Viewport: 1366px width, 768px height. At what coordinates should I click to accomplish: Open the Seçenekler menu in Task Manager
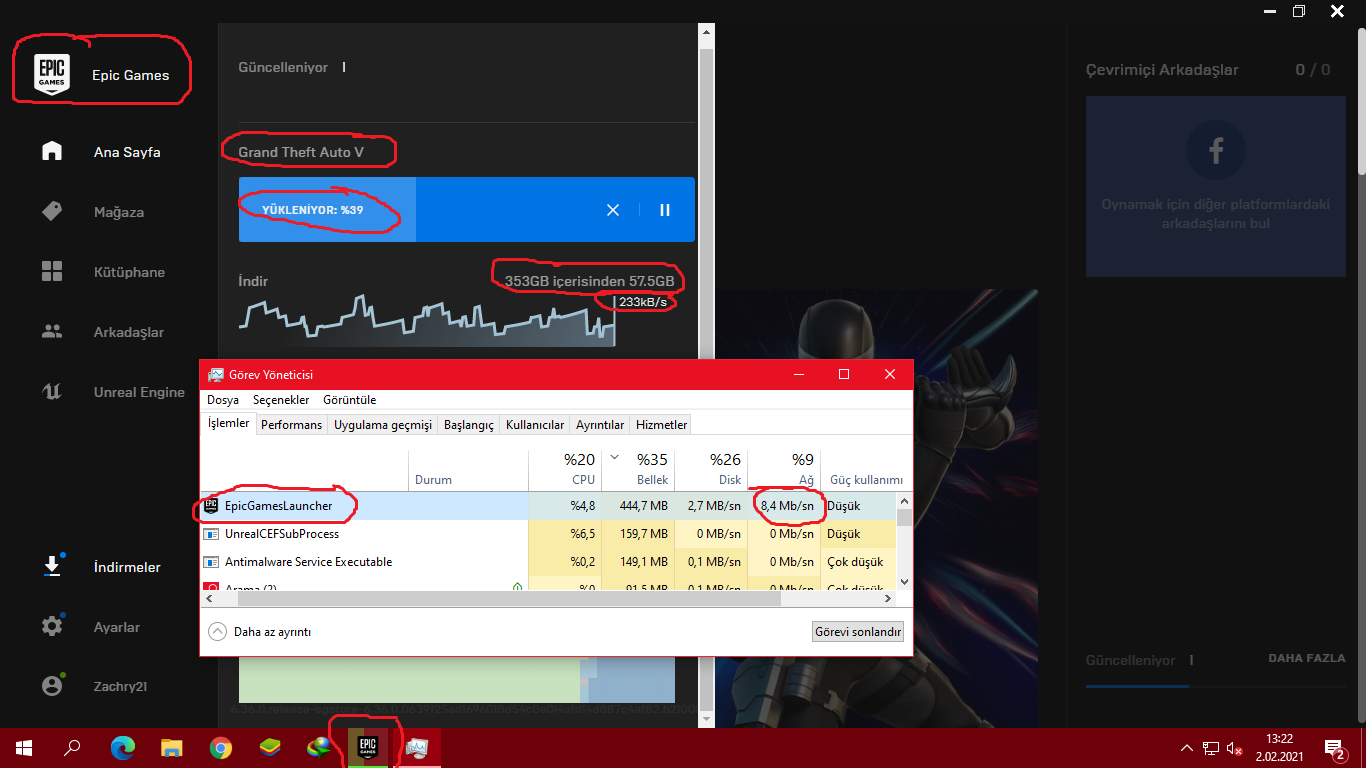(x=281, y=400)
